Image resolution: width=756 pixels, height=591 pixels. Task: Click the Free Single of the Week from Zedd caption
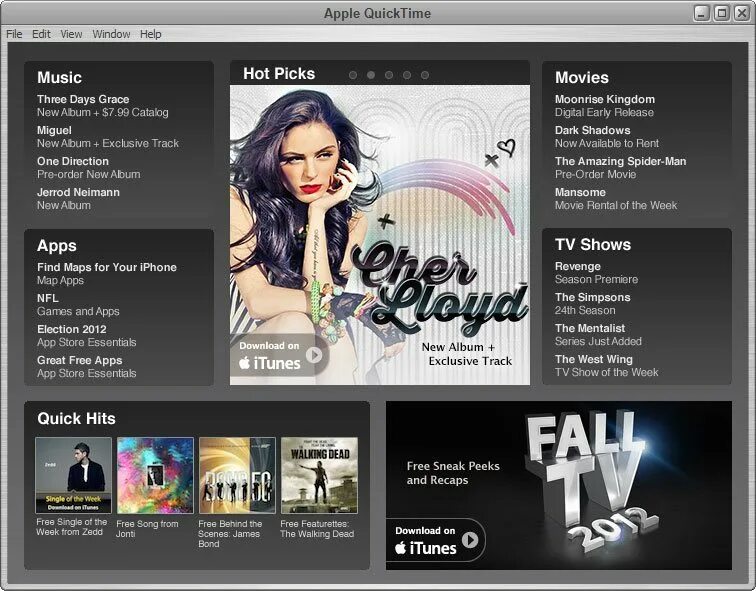pos(72,527)
